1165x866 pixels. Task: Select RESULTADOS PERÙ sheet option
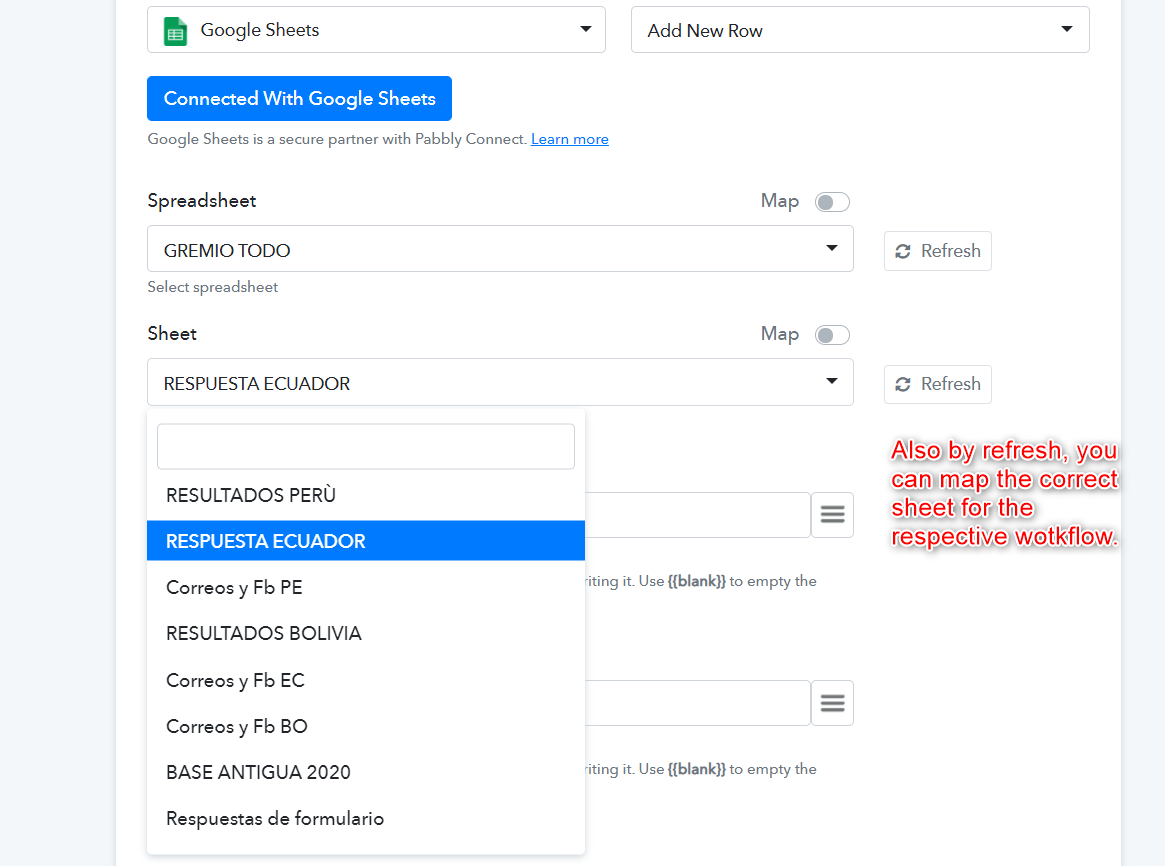coord(366,495)
